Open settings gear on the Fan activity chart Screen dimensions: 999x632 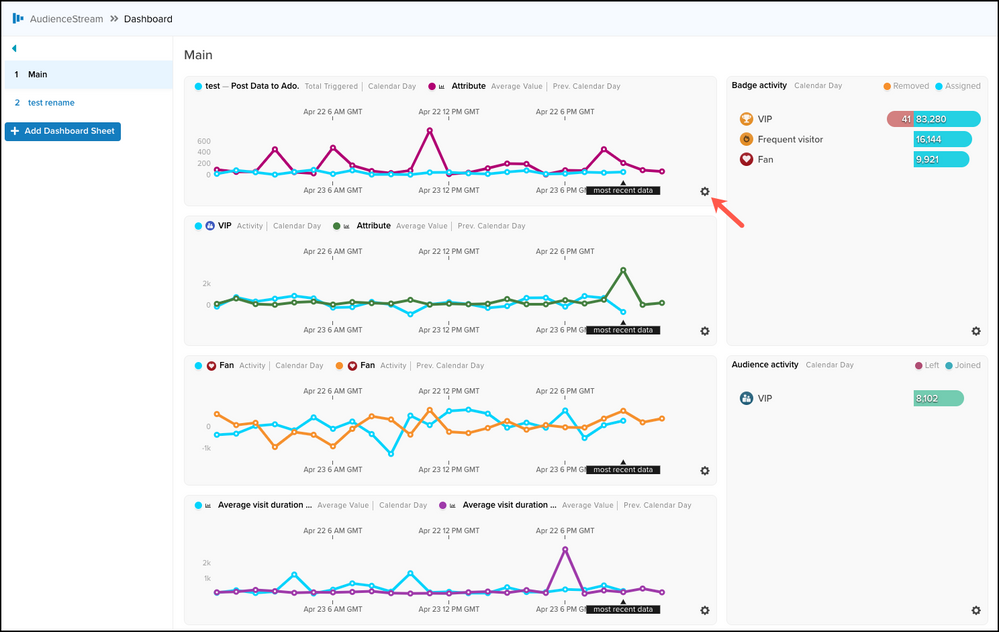click(705, 470)
